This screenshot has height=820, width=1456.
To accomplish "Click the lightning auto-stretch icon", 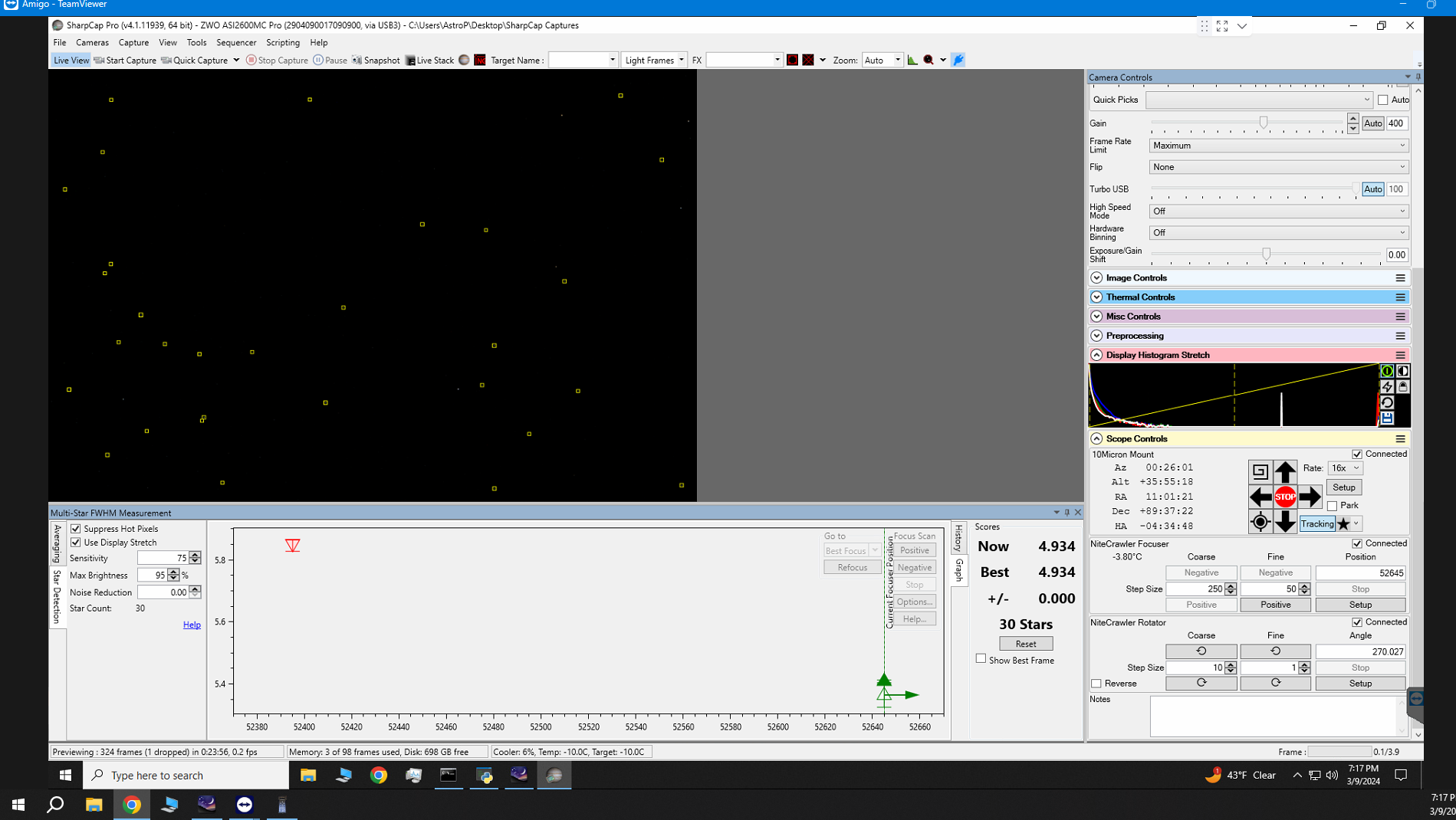I will click(x=1387, y=386).
